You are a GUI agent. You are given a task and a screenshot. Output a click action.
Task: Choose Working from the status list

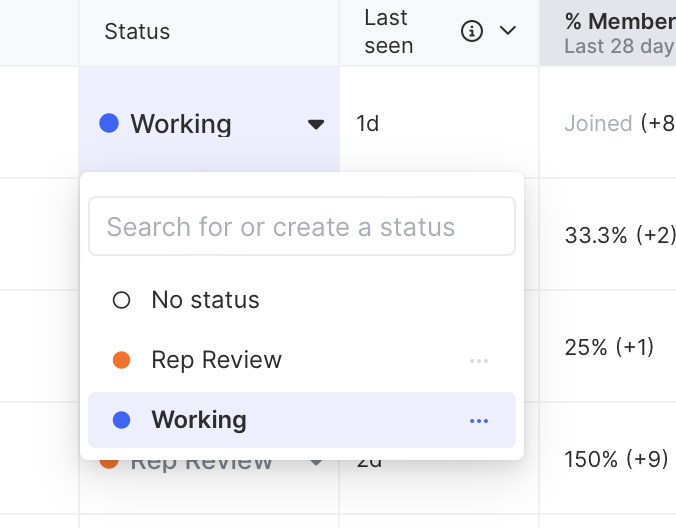click(x=199, y=420)
